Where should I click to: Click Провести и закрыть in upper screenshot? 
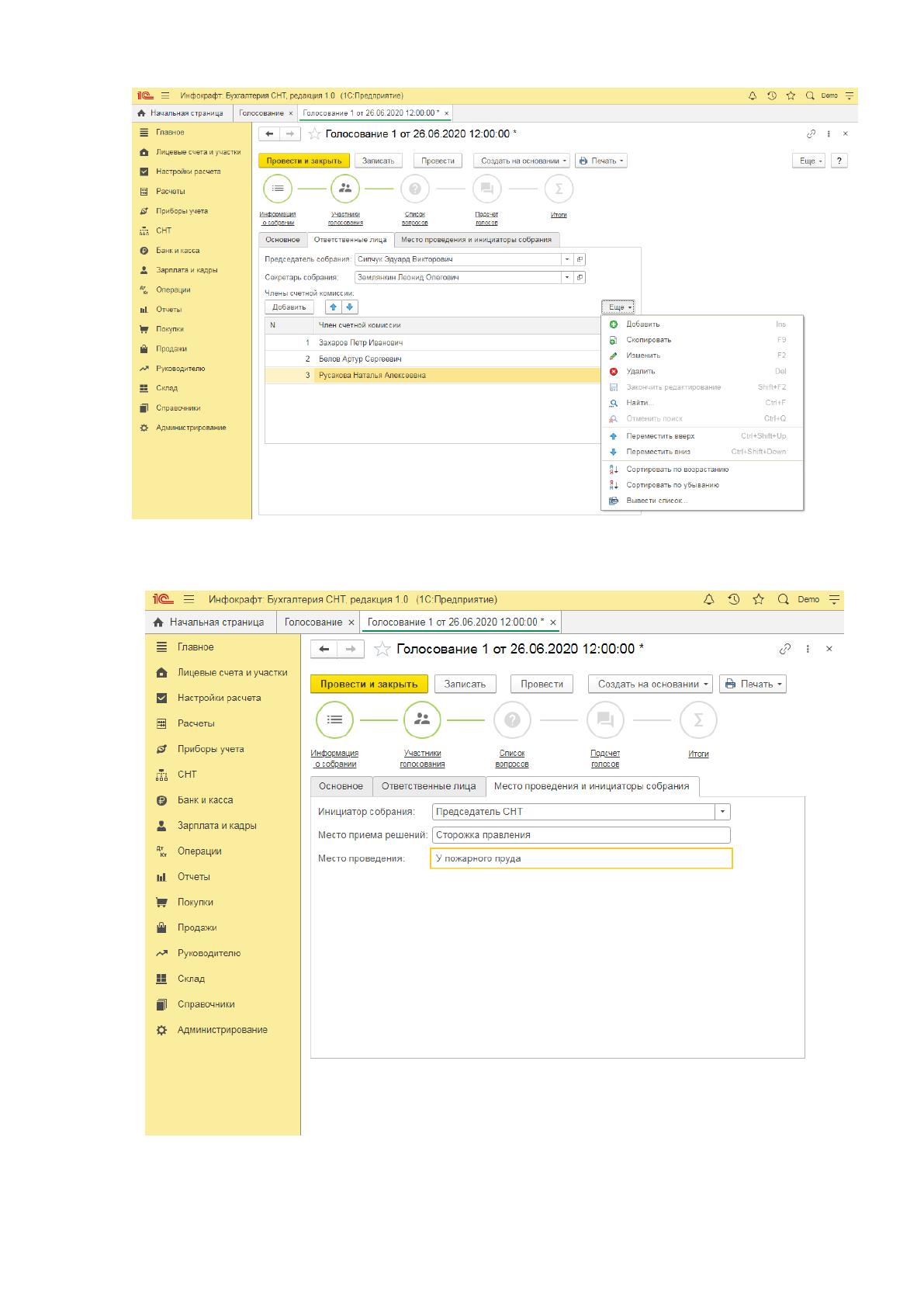click(304, 161)
